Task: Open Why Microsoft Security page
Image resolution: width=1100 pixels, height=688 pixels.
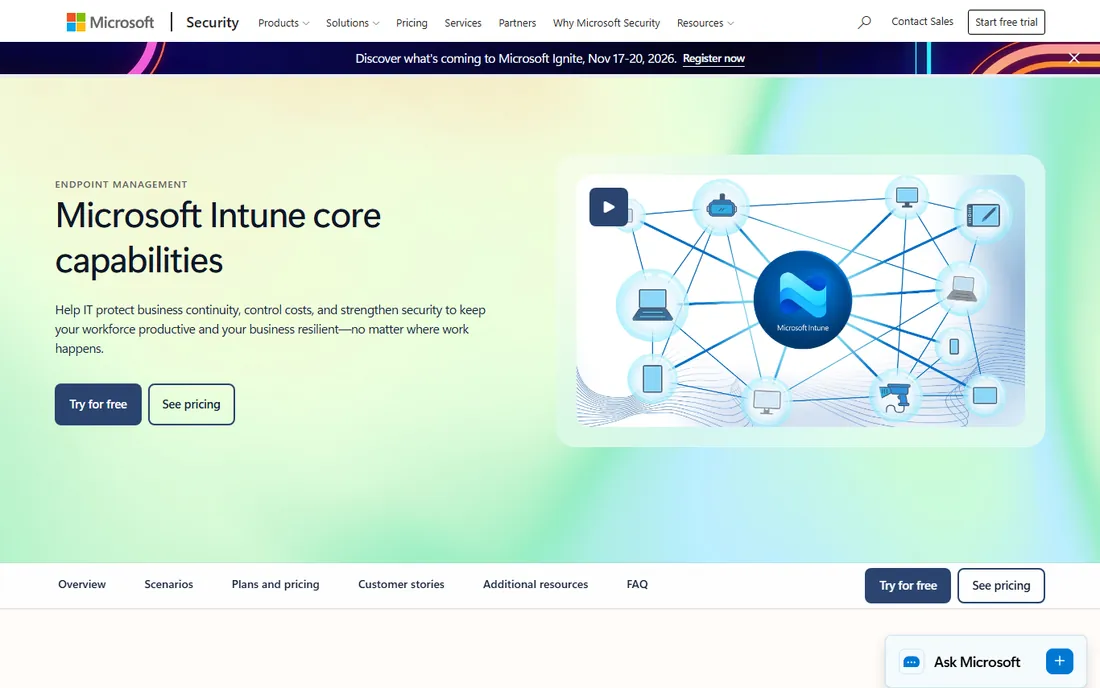Action: 606,23
